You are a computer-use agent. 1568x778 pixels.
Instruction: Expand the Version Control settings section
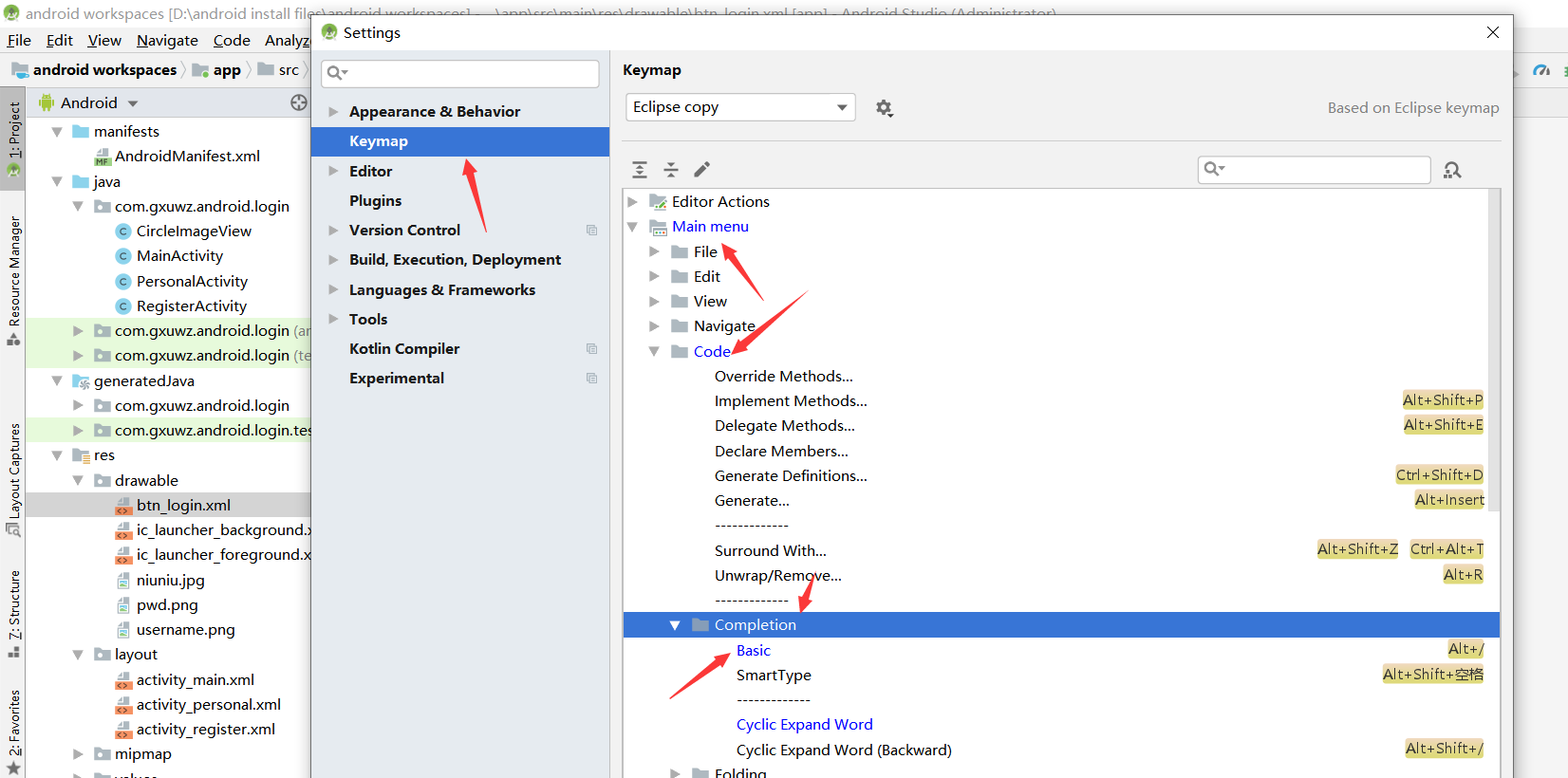333,231
